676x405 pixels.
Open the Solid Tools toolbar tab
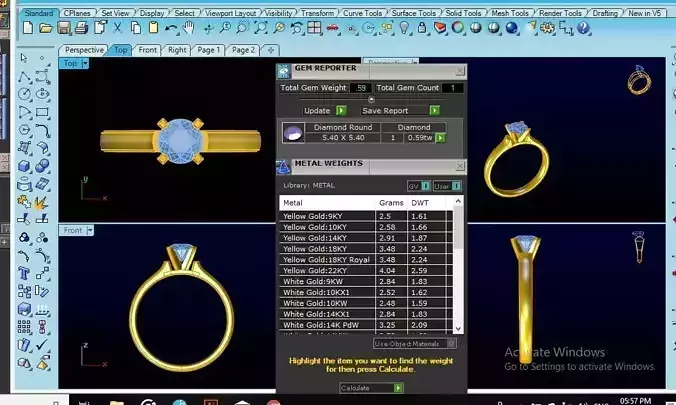pyautogui.click(x=463, y=13)
